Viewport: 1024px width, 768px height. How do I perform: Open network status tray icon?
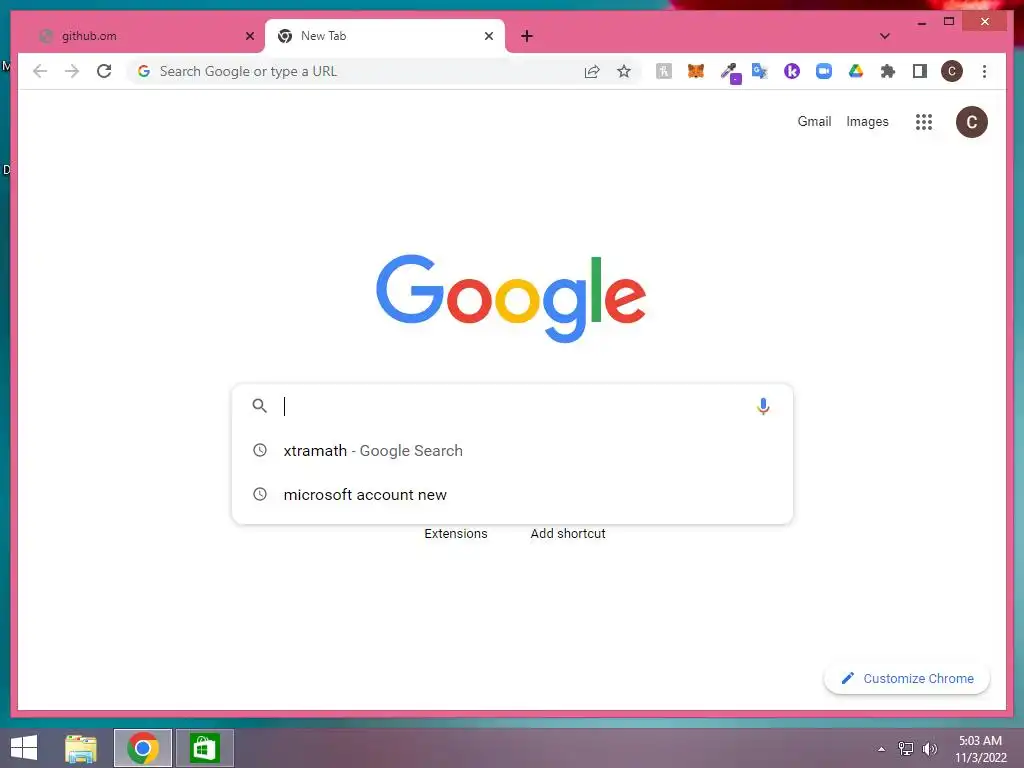tap(906, 749)
